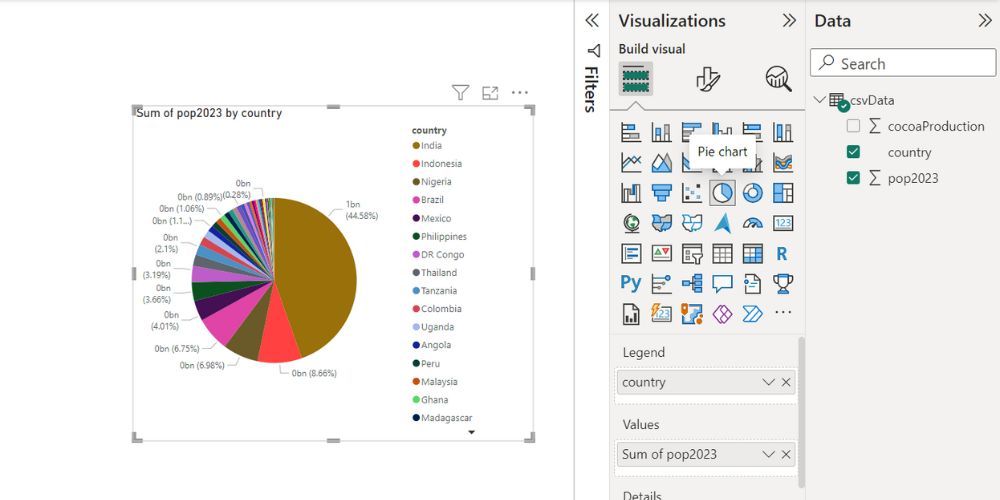Remove country from the Legend well
The width and height of the screenshot is (1000, 500).
point(786,382)
